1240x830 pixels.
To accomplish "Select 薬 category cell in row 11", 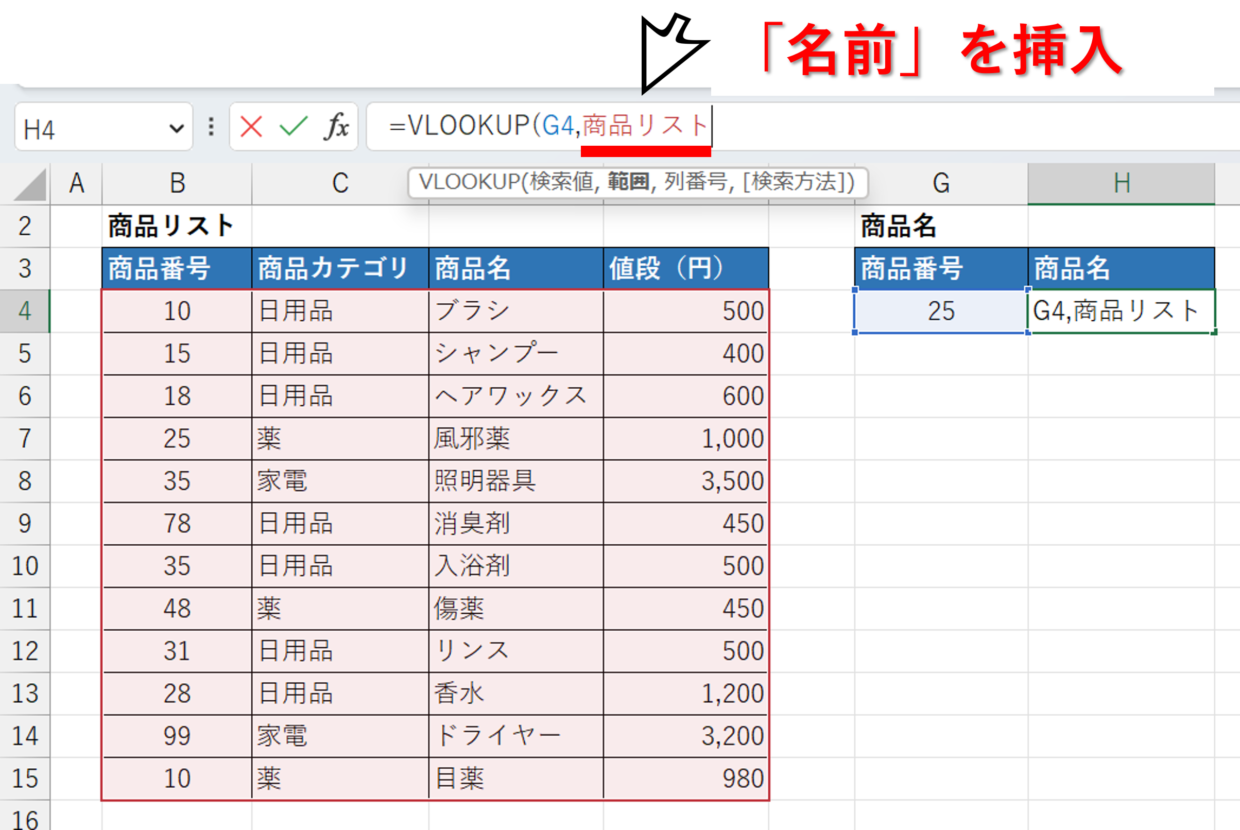I will click(x=340, y=608).
